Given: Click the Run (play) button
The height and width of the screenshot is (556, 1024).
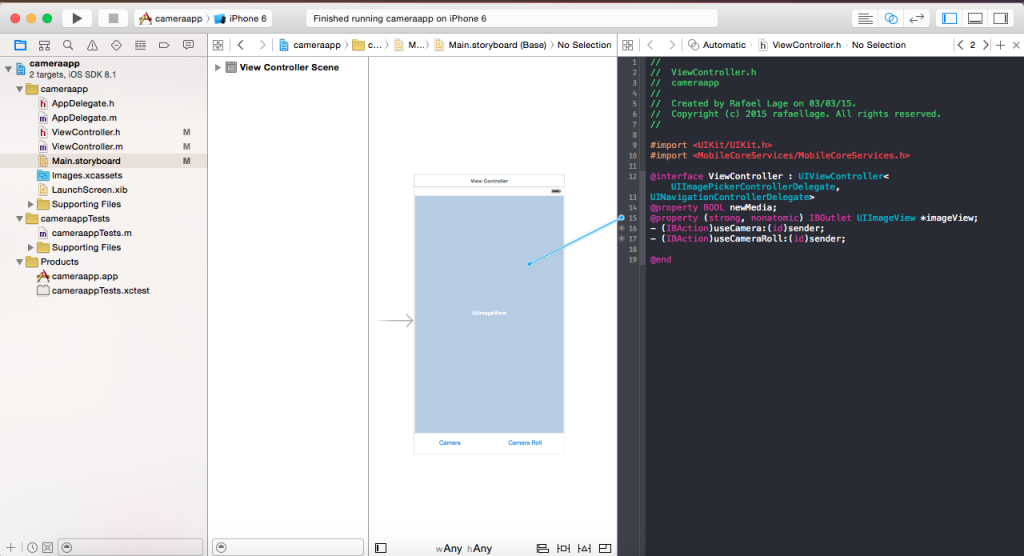Looking at the screenshot, I should point(77,18).
